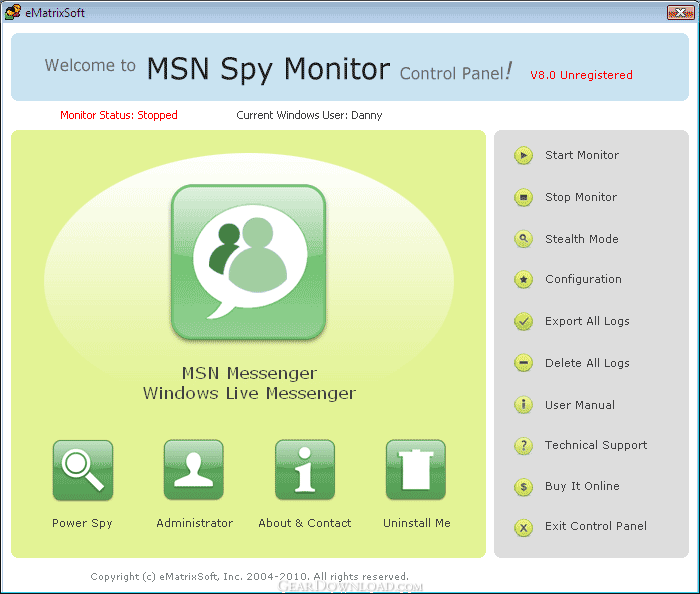Click the Stealth Mode magnifier icon
The width and height of the screenshot is (700, 594).
tap(523, 239)
